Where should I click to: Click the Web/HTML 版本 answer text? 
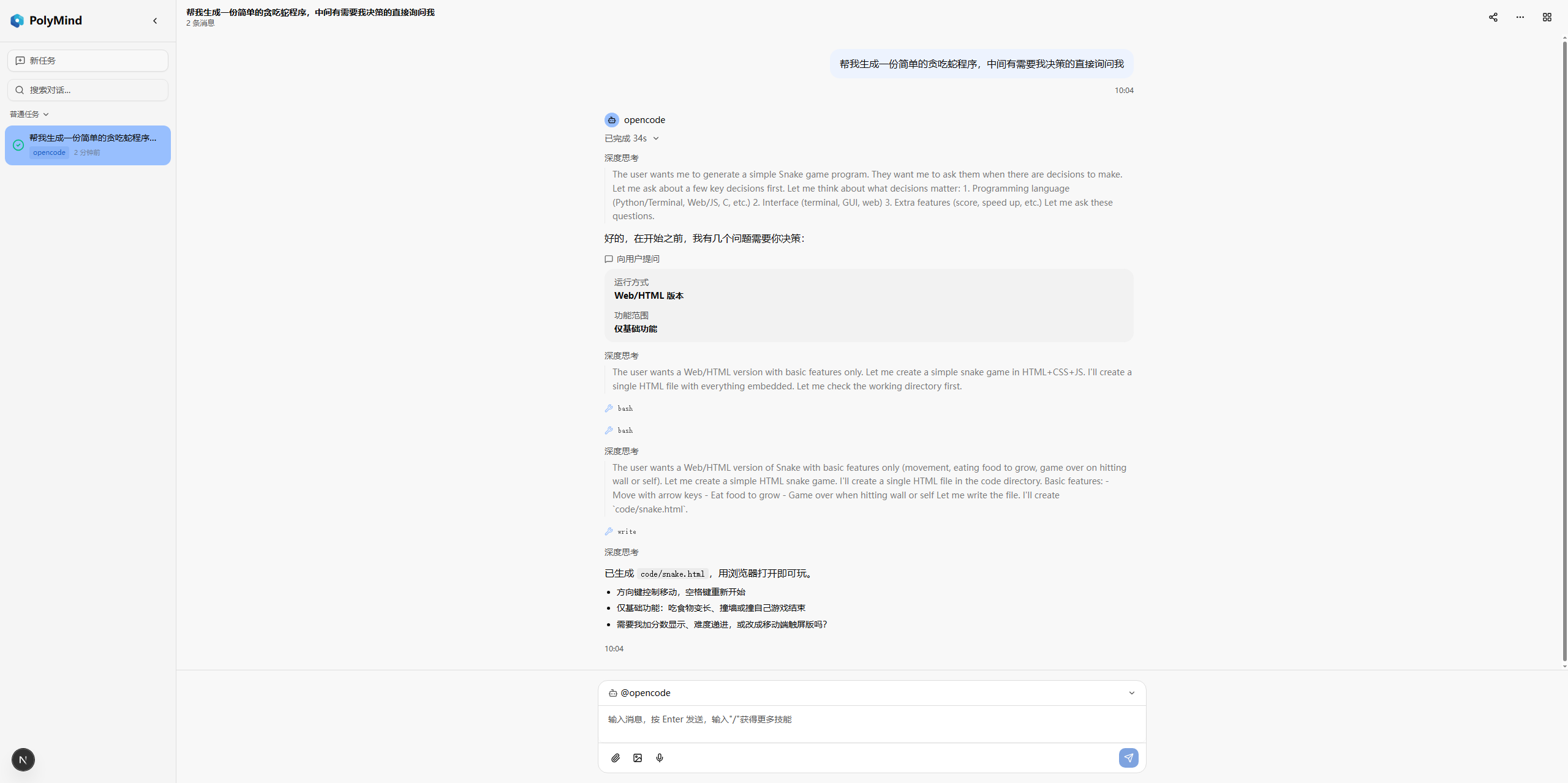pyautogui.click(x=649, y=296)
